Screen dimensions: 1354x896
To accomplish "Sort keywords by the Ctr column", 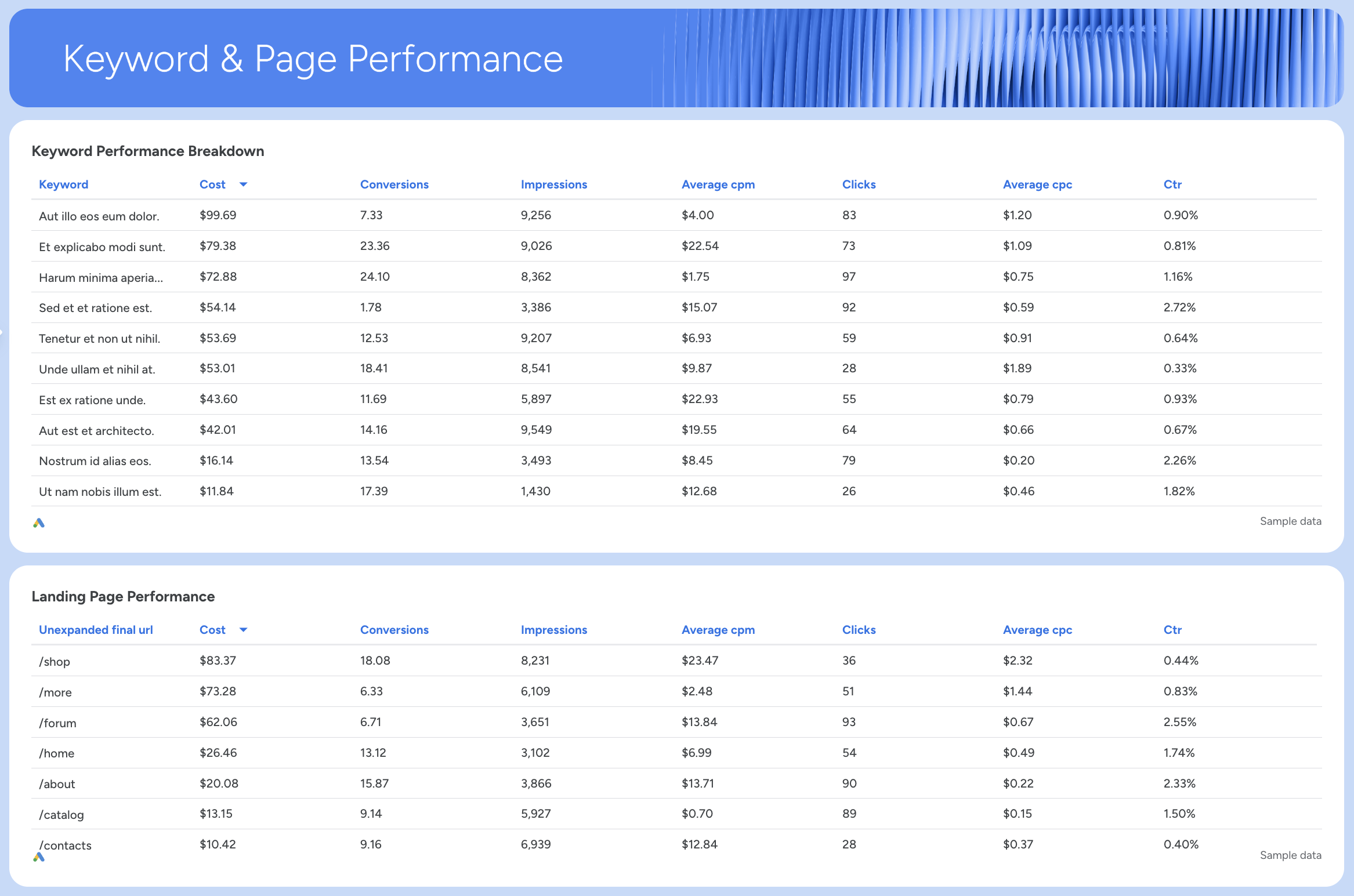I will pos(1172,184).
